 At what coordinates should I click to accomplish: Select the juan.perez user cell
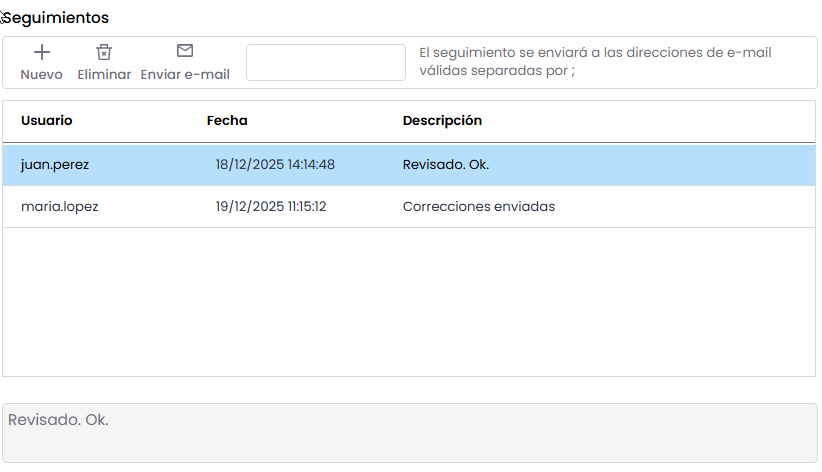(x=55, y=165)
